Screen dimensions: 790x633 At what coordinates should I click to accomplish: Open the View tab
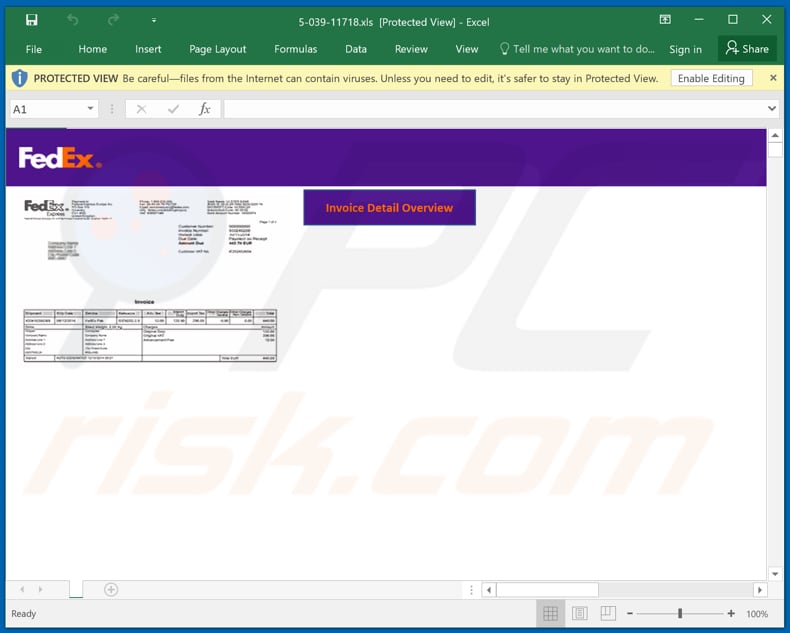click(467, 49)
